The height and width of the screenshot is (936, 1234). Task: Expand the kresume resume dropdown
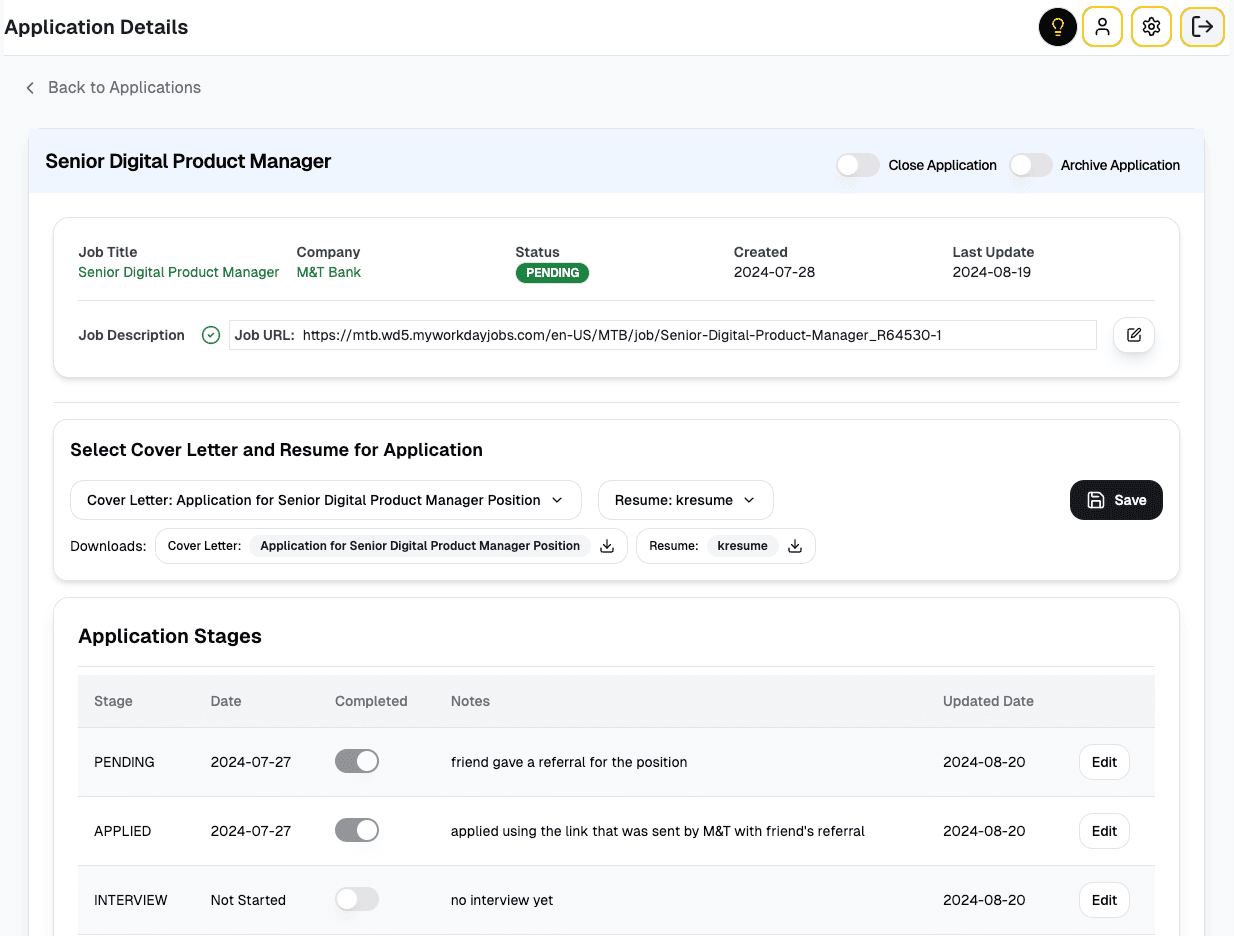[x=686, y=500]
